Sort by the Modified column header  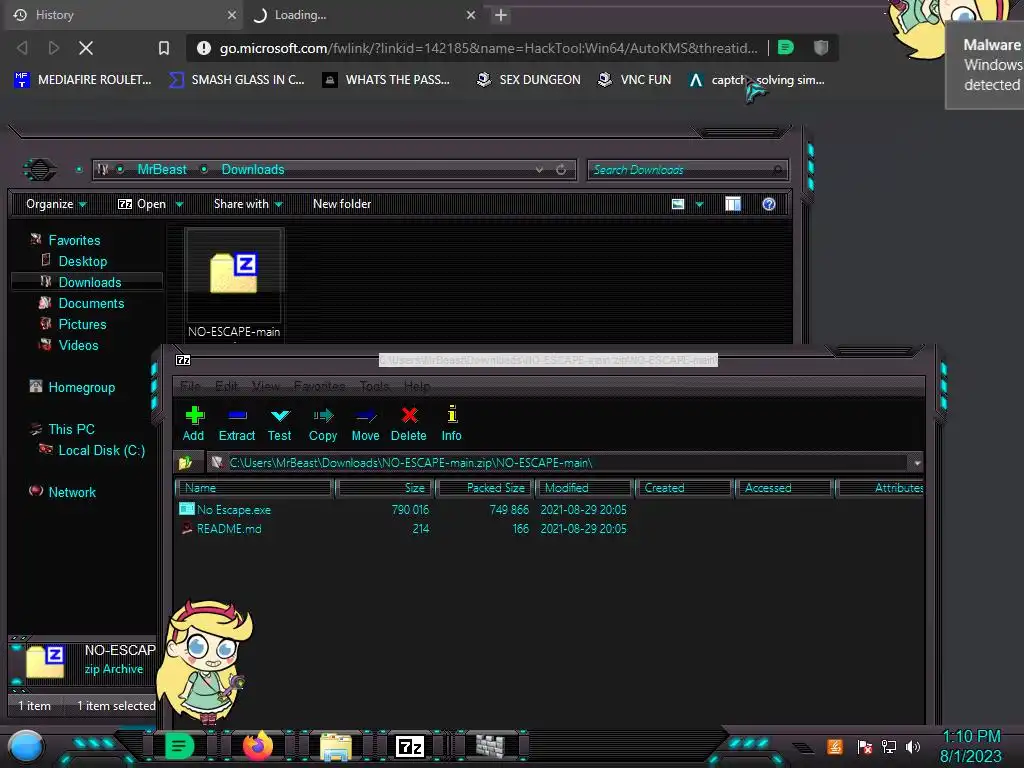click(x=585, y=488)
